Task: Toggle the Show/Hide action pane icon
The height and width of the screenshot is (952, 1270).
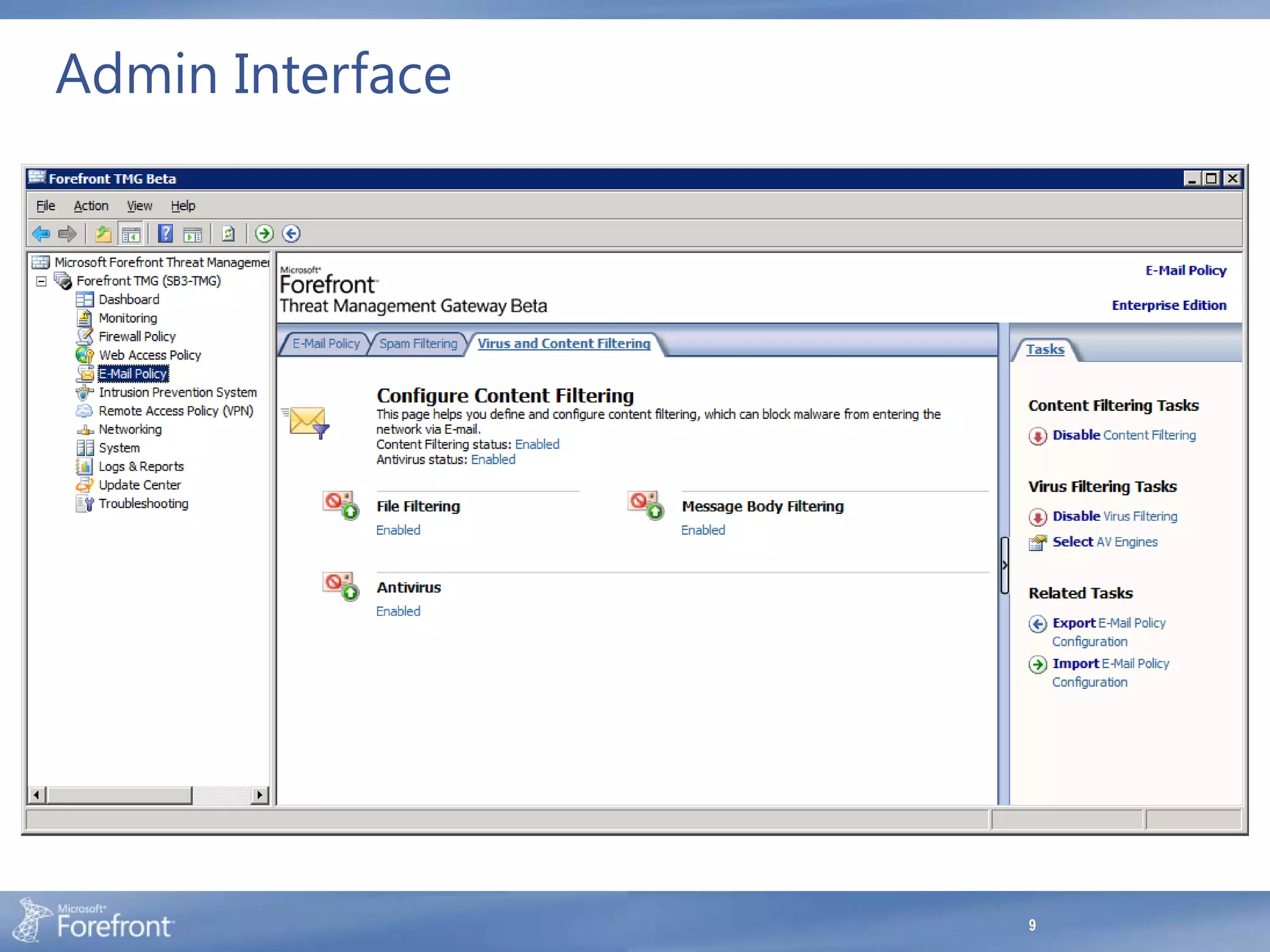Action: (x=193, y=234)
